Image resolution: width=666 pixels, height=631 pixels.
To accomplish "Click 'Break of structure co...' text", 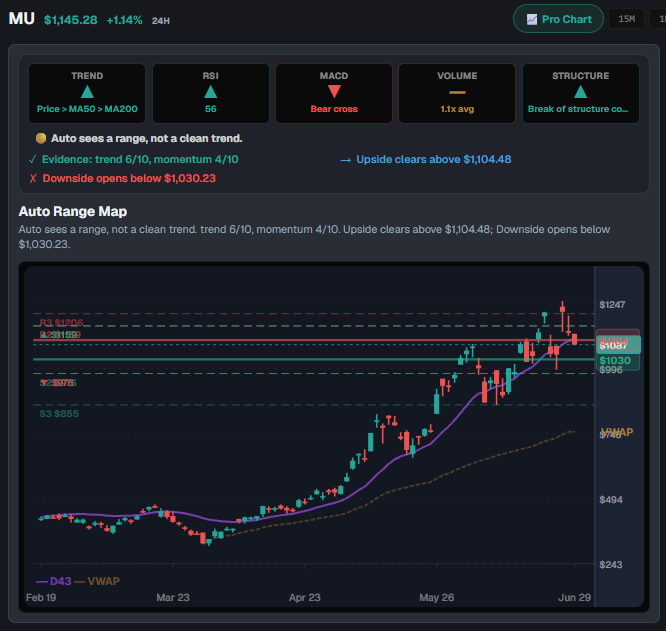I will coord(578,109).
